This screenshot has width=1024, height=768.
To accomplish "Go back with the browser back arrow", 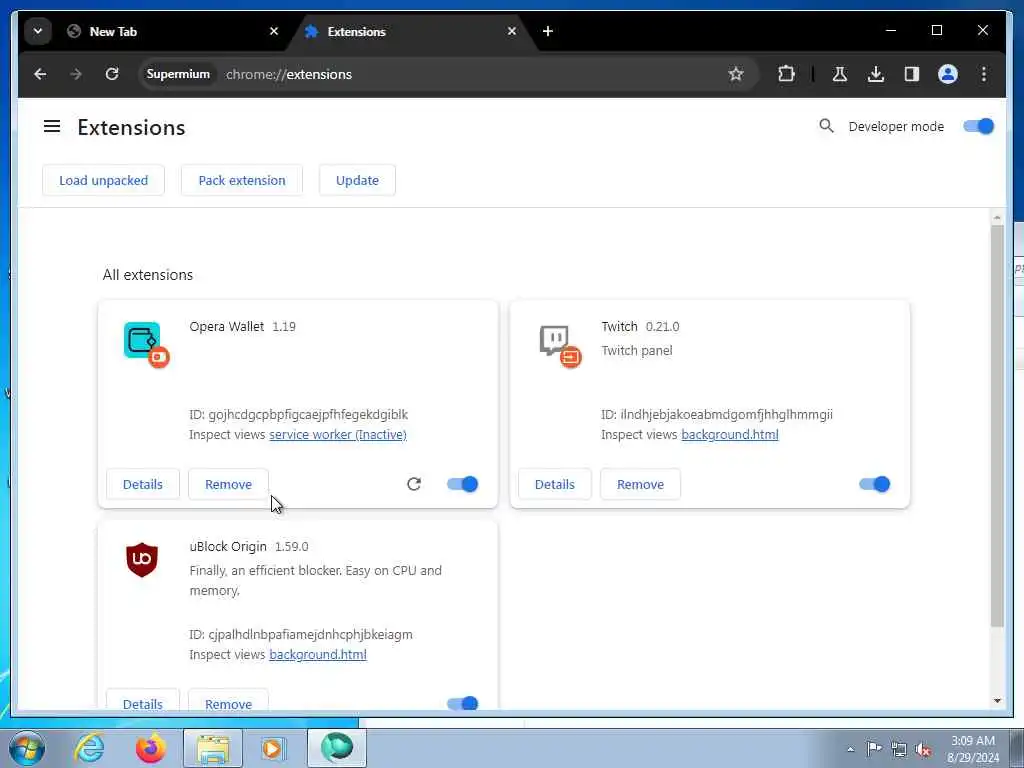I will [x=40, y=74].
